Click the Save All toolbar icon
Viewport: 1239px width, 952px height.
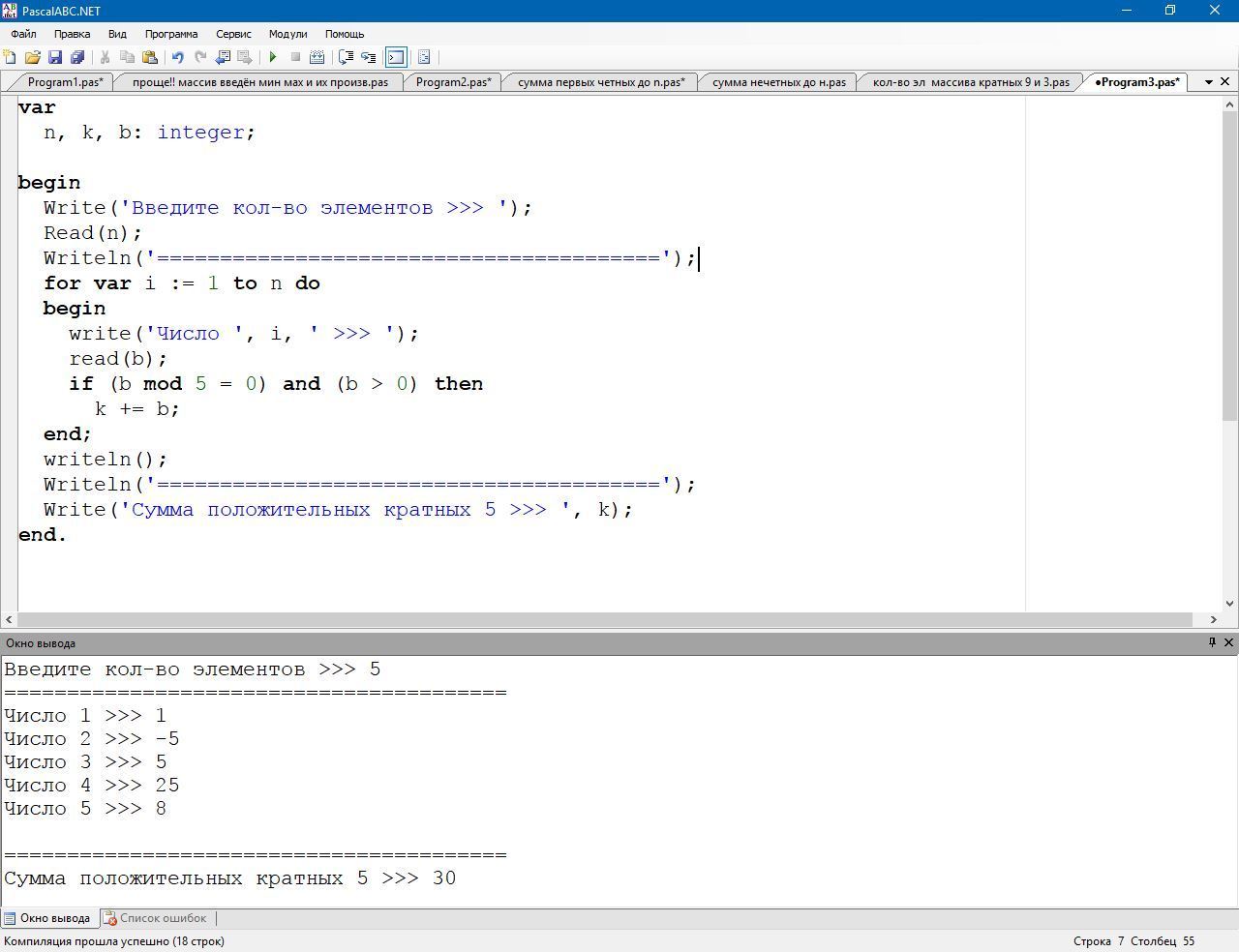(77, 57)
